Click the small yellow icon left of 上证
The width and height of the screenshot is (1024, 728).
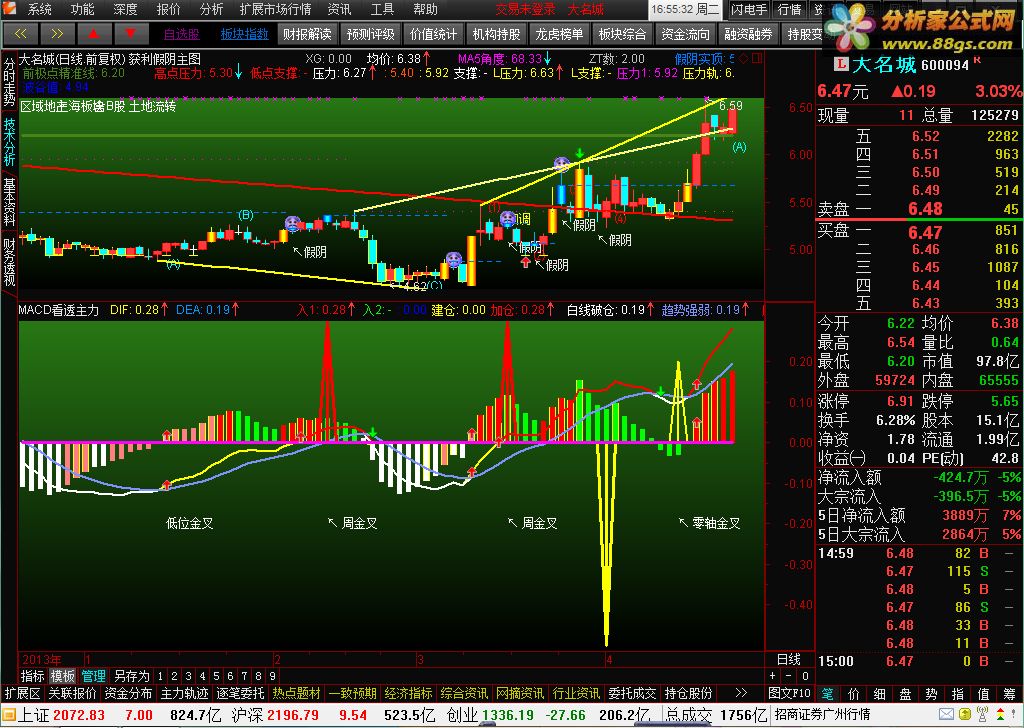(x=8, y=714)
